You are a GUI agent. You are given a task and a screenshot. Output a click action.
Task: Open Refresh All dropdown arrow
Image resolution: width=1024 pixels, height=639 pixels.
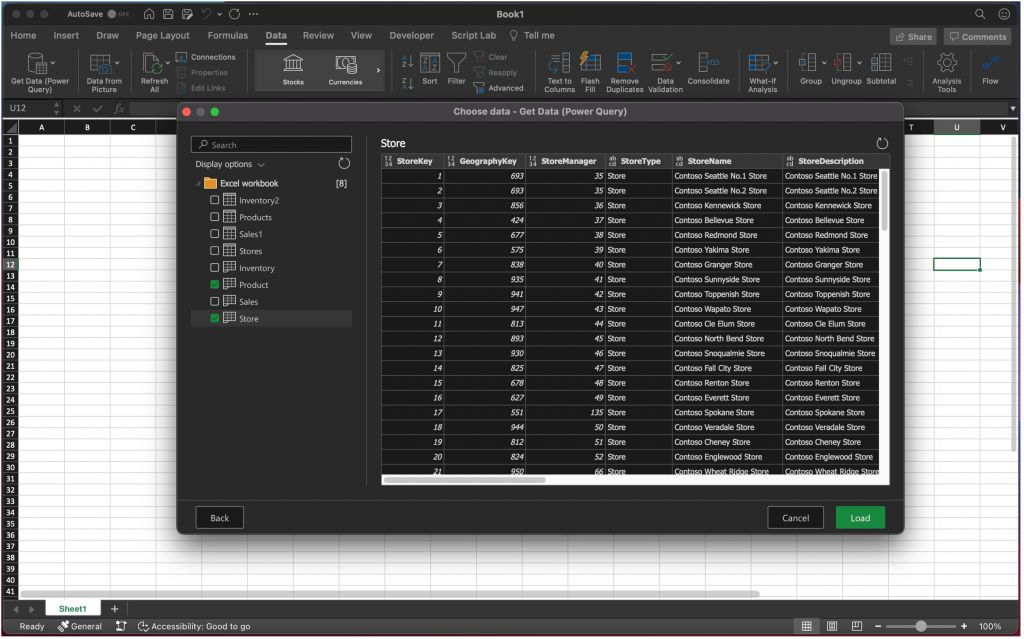point(168,63)
